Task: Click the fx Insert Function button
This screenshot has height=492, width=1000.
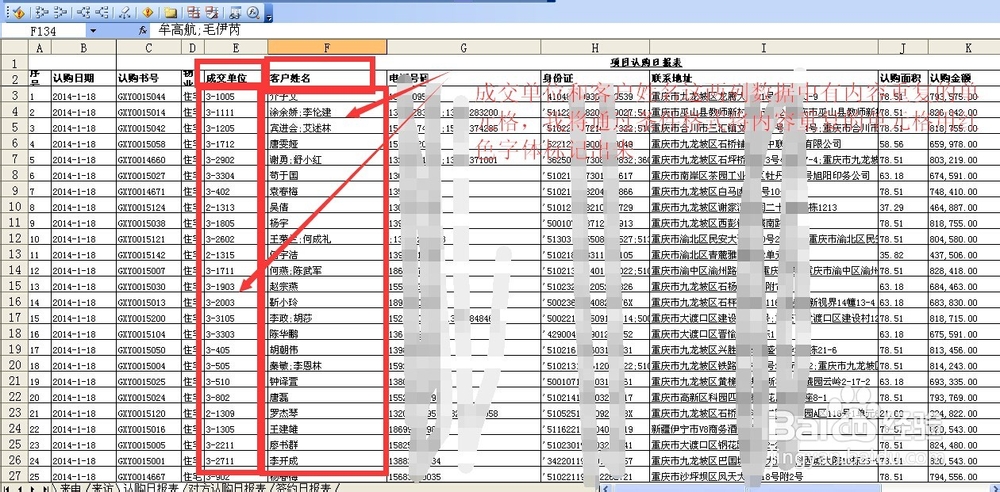Action: 143,31
